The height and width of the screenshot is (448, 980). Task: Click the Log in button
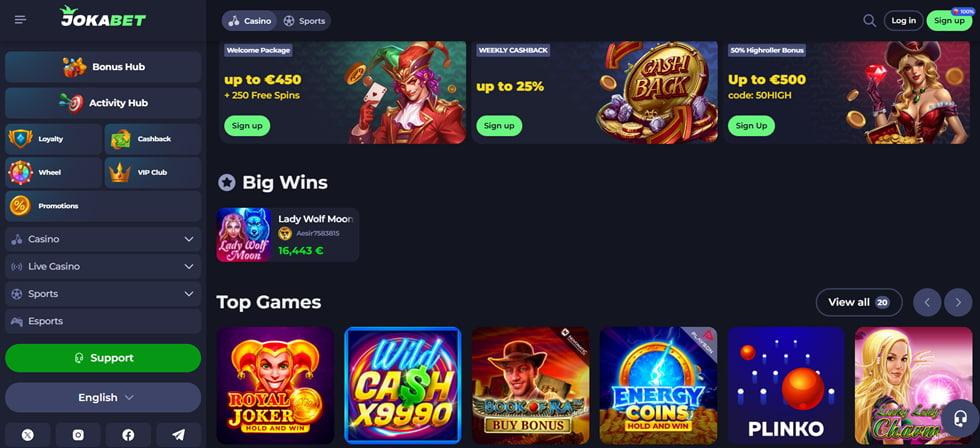point(903,21)
